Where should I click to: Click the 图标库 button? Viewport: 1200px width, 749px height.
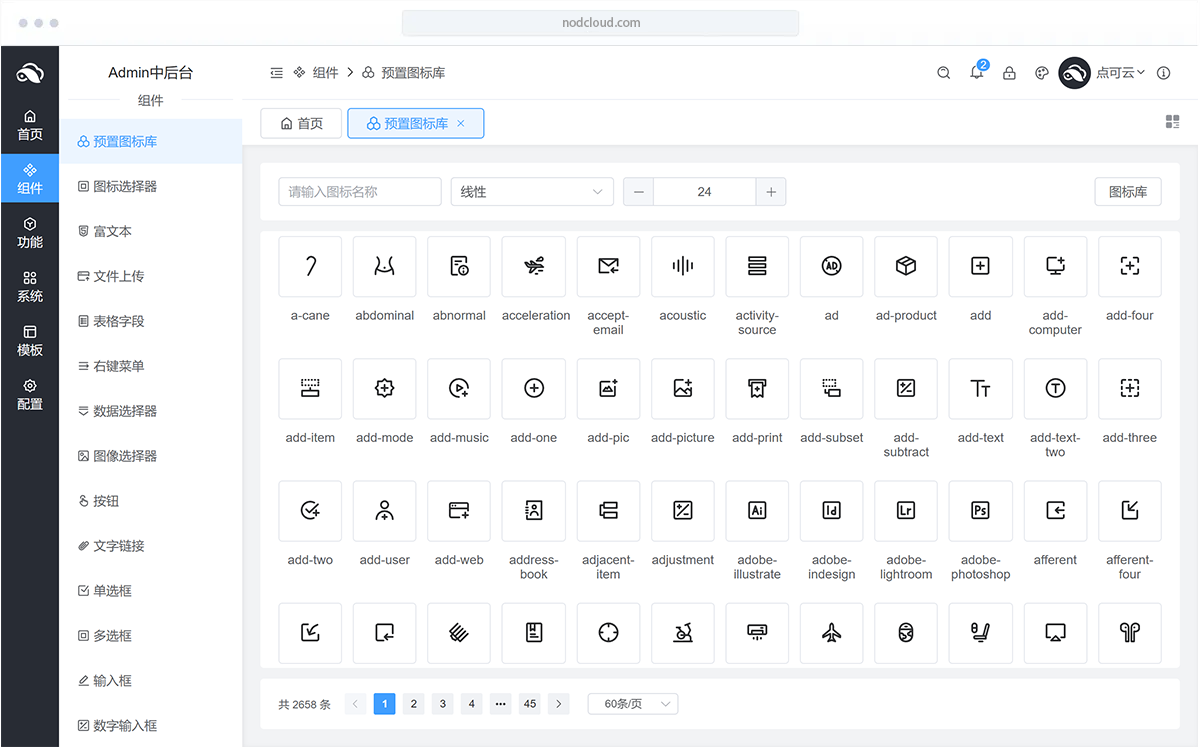tap(1127, 192)
